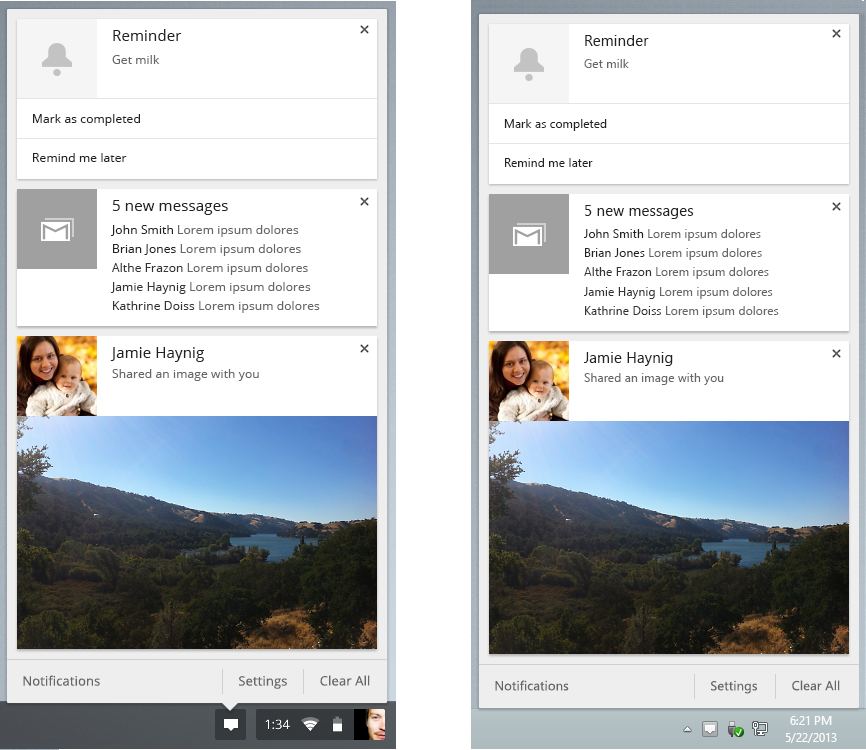Close the 5 new messages notification in the Chrome OS panel

[365, 202]
